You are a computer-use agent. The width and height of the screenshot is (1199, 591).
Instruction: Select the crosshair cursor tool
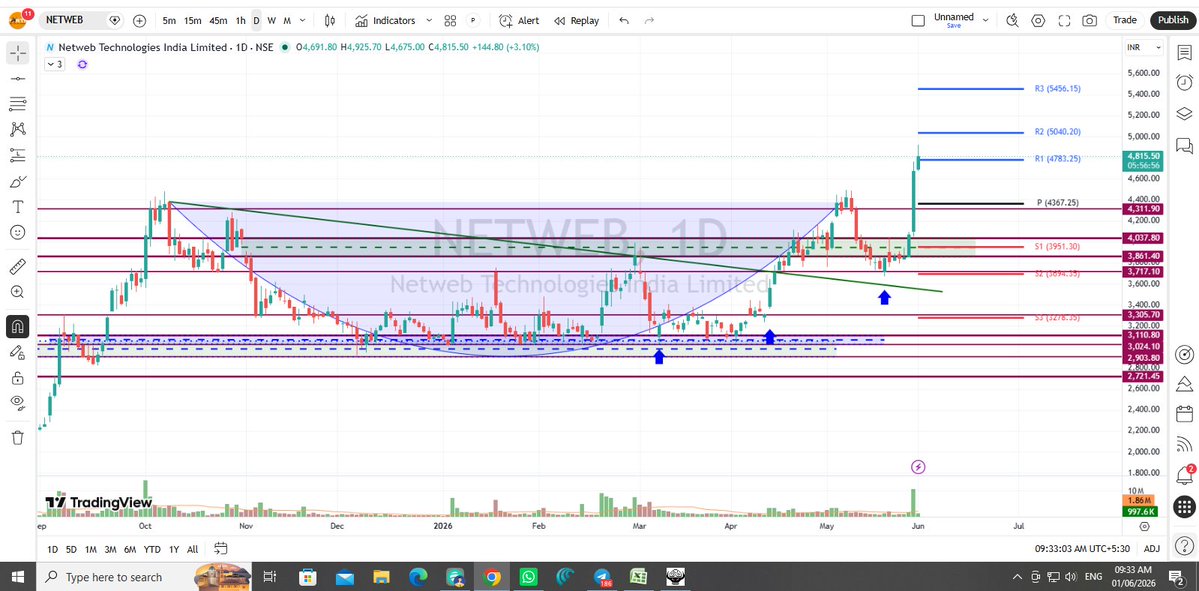click(x=18, y=53)
